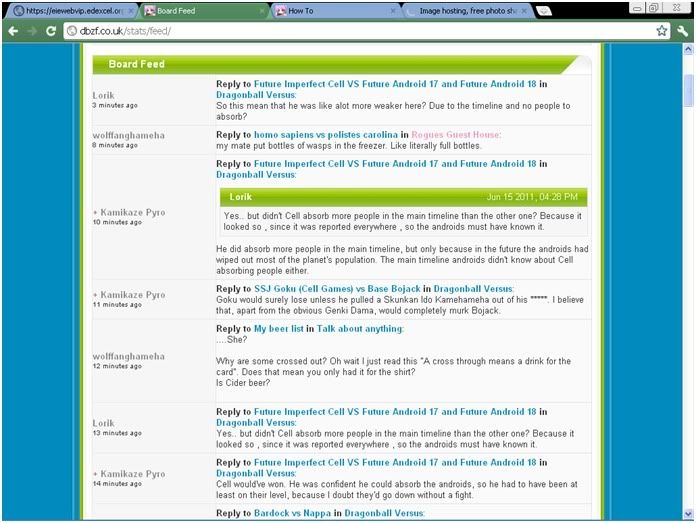Click the vertical scrollbar scroll-down arrow
The width and height of the screenshot is (696, 523).
[x=689, y=516]
